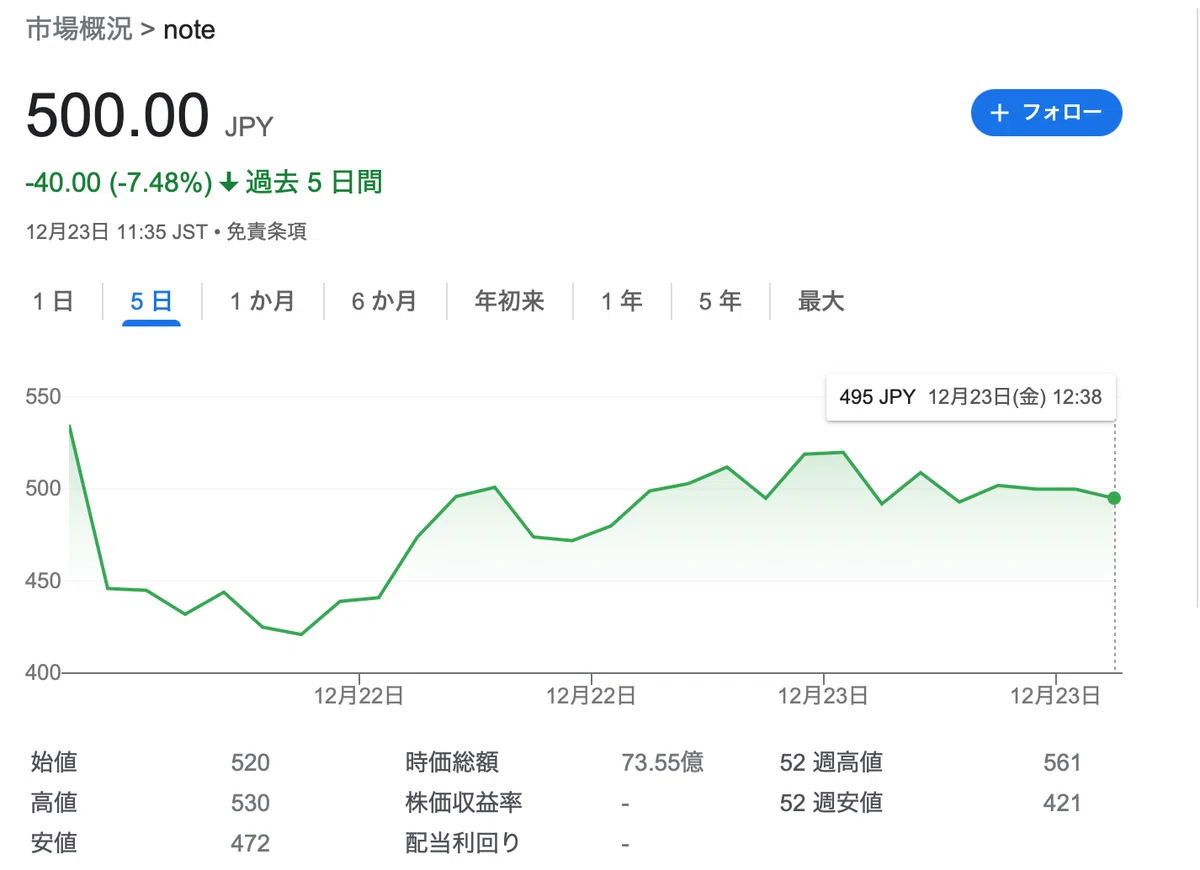Click the 73.55億 market cap value
The height and width of the screenshot is (870, 1200).
point(662,763)
